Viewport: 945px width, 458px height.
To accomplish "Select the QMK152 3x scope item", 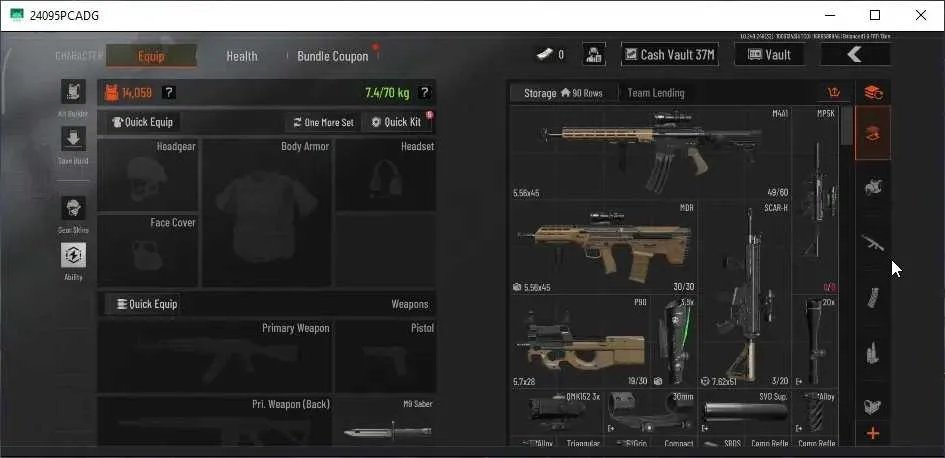I will pyautogui.click(x=557, y=412).
